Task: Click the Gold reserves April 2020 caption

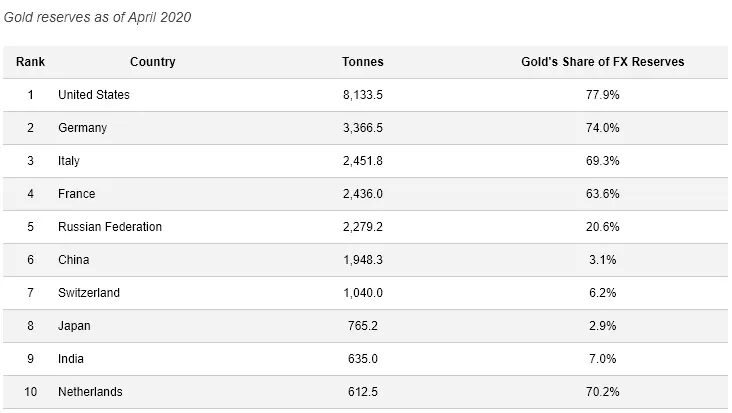Action: click(x=98, y=17)
